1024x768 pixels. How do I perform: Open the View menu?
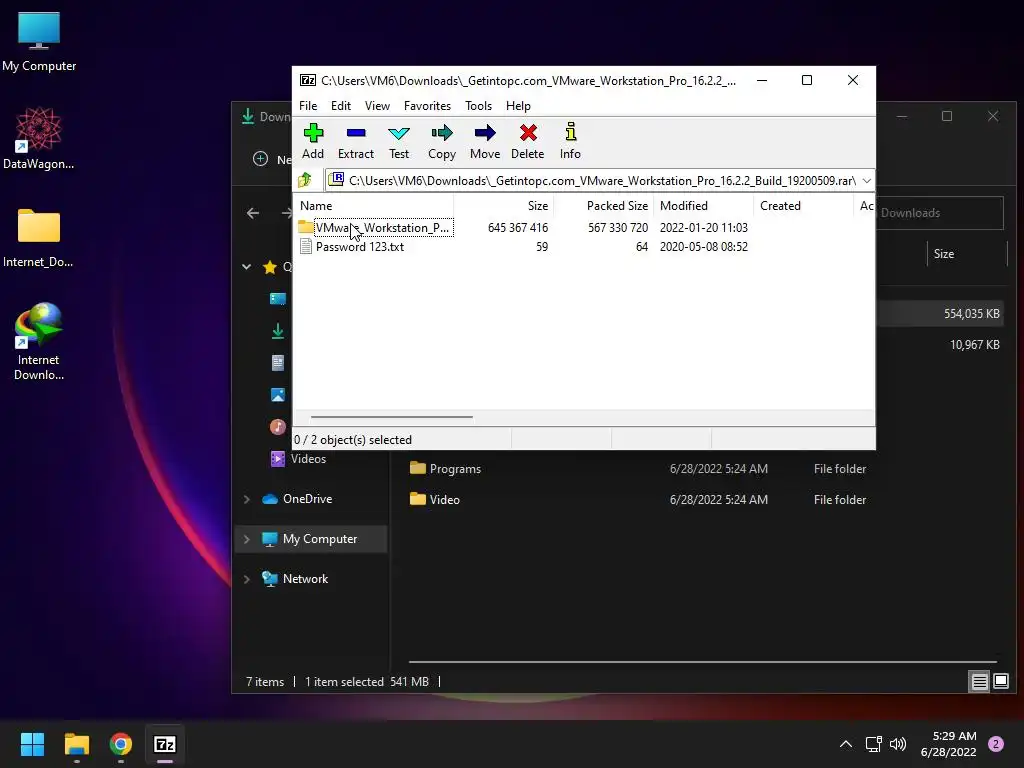tap(377, 106)
